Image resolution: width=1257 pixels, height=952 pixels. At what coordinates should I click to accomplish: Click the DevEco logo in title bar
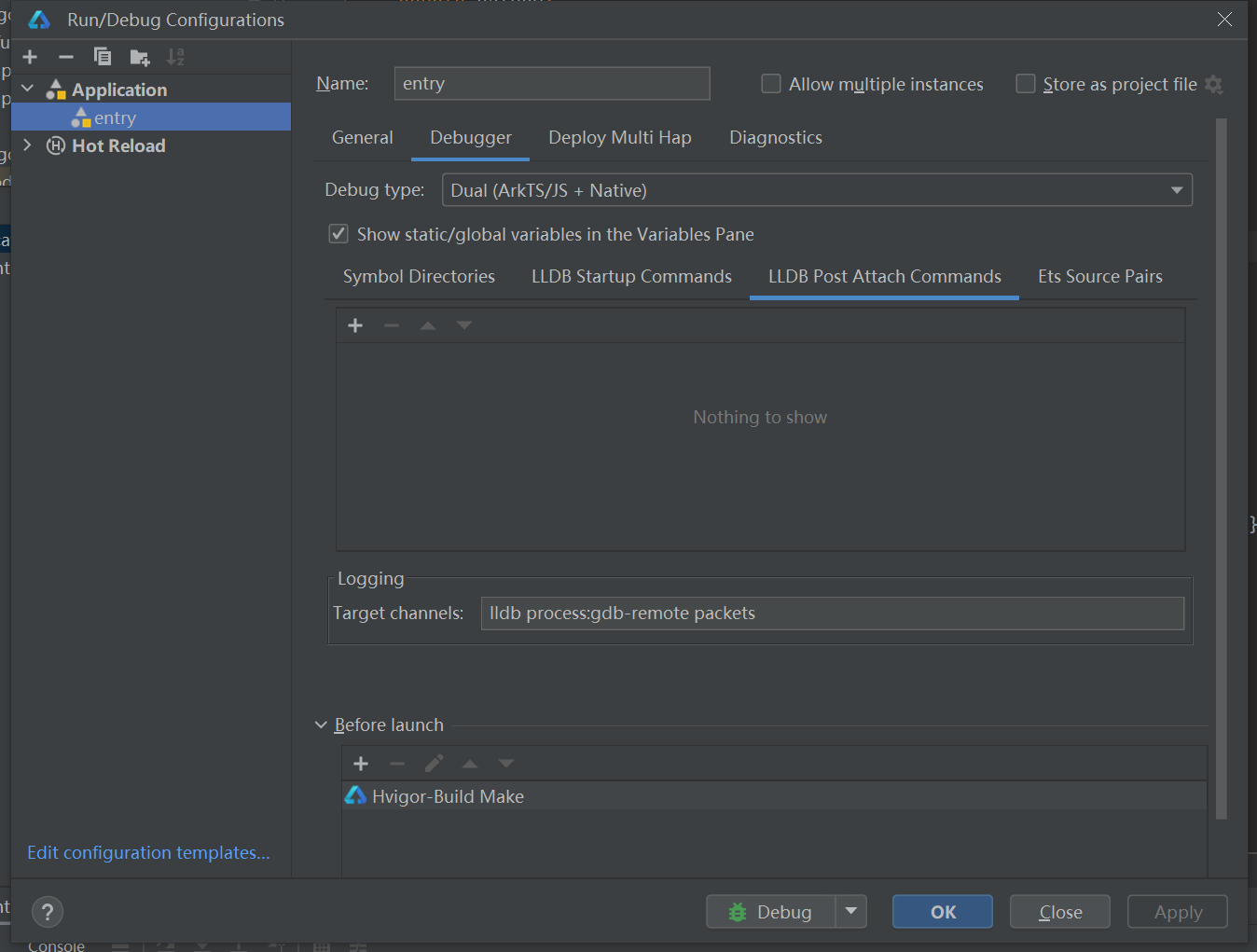click(39, 20)
